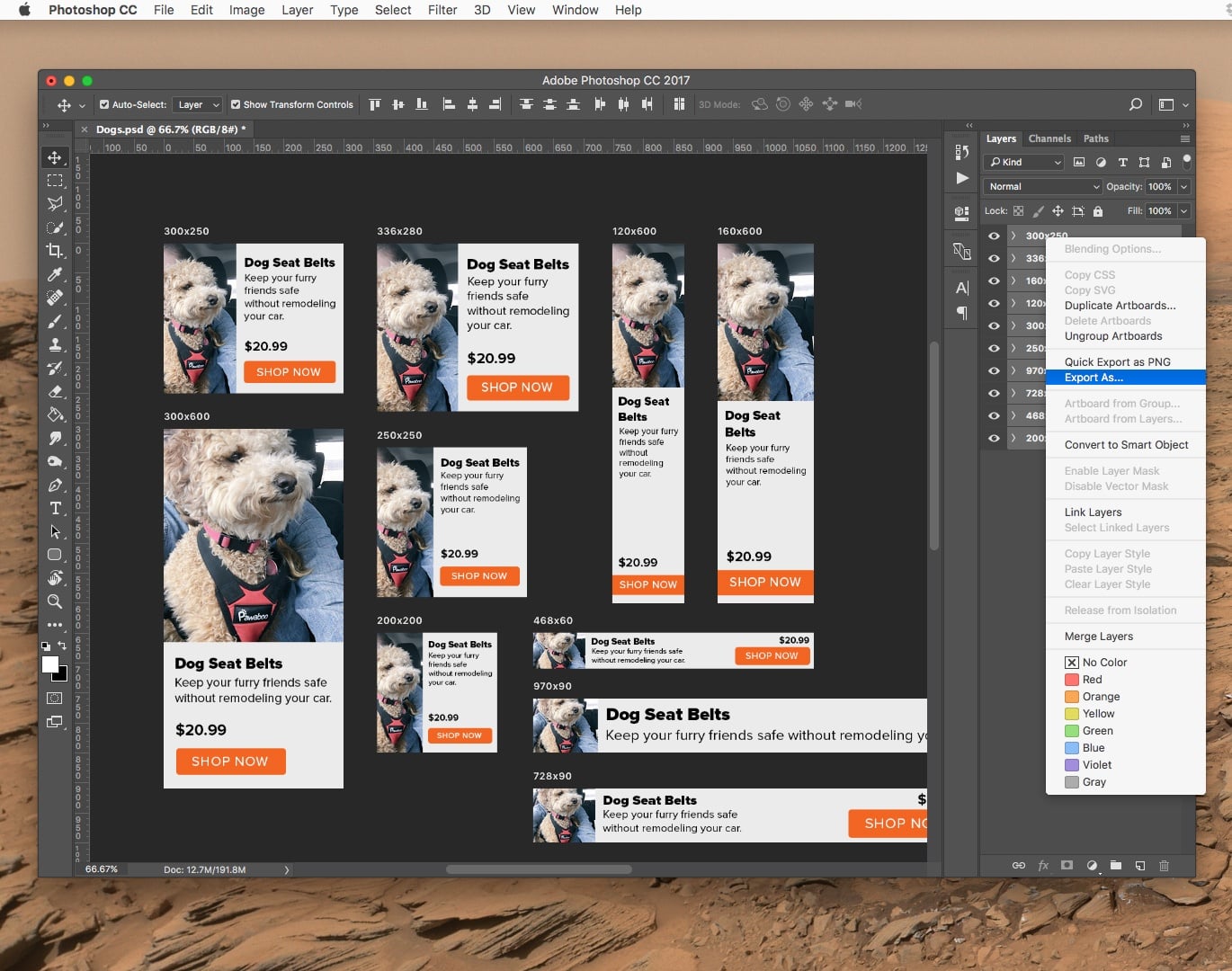Switch to the Channels tab
The image size is (1232, 971).
coord(1049,138)
